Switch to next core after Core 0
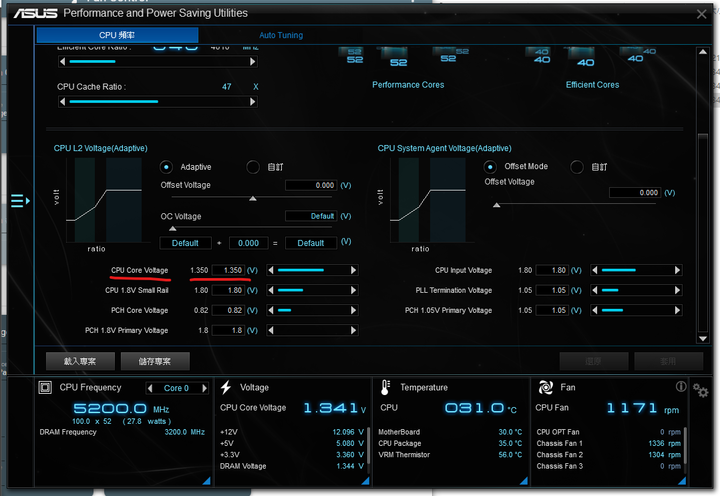Image resolution: width=720 pixels, height=496 pixels. [x=204, y=389]
